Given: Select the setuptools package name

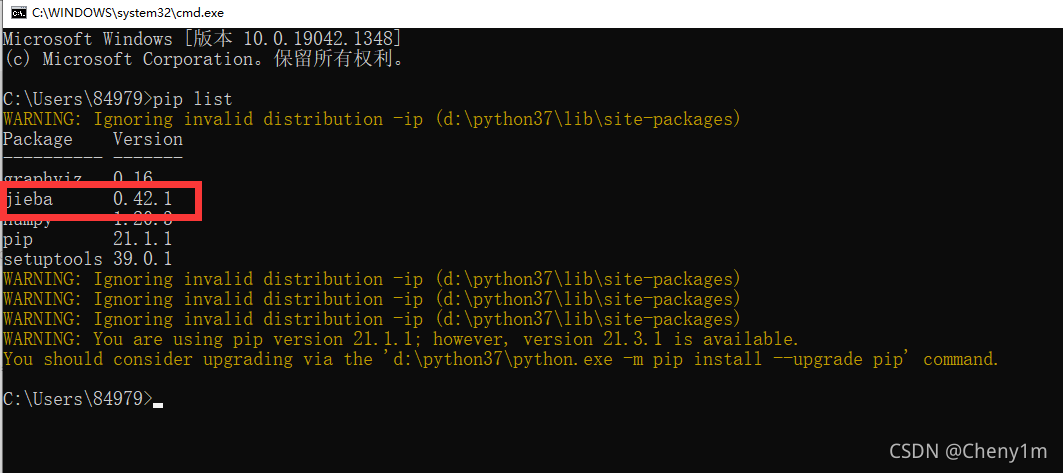Looking at the screenshot, I should coord(52,259).
